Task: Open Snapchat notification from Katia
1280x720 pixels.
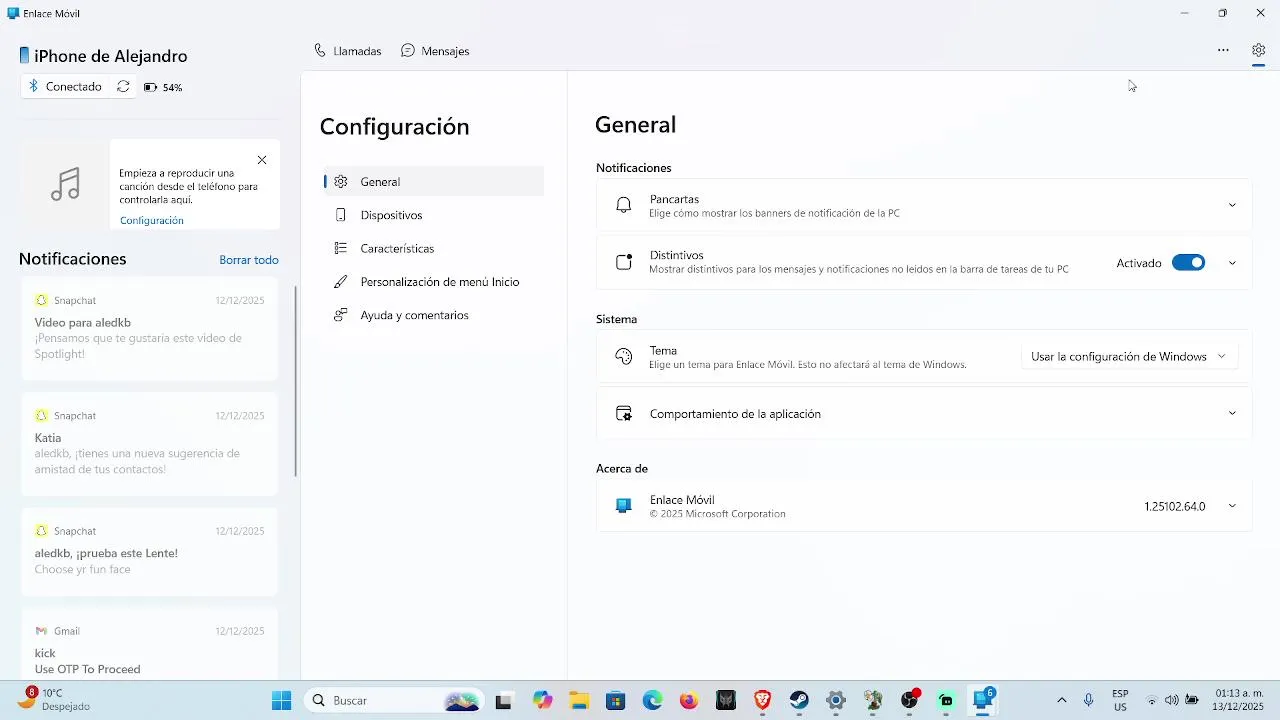Action: (x=149, y=445)
